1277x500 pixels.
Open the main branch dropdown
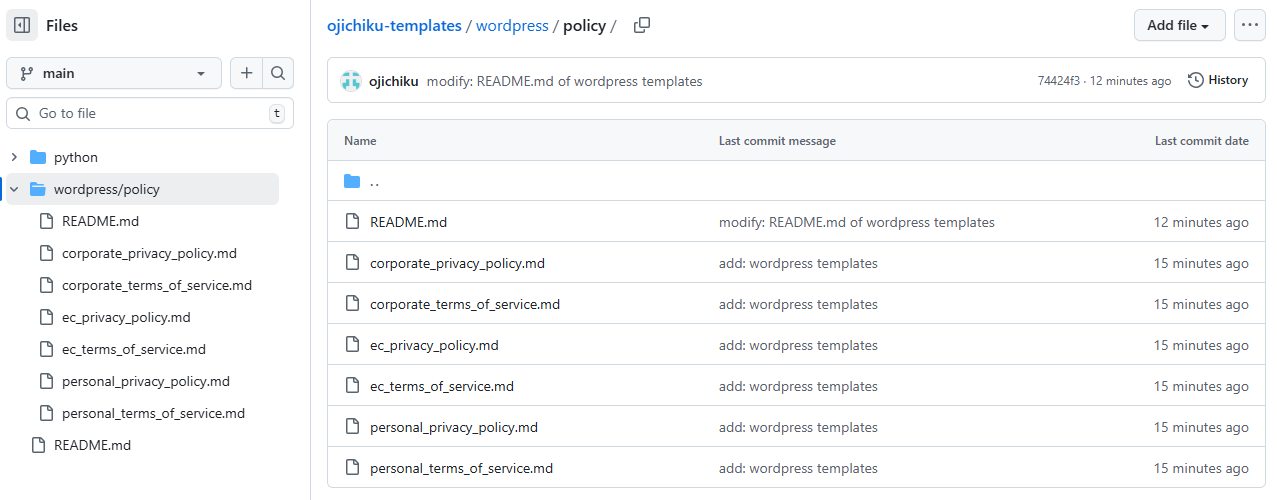click(114, 73)
